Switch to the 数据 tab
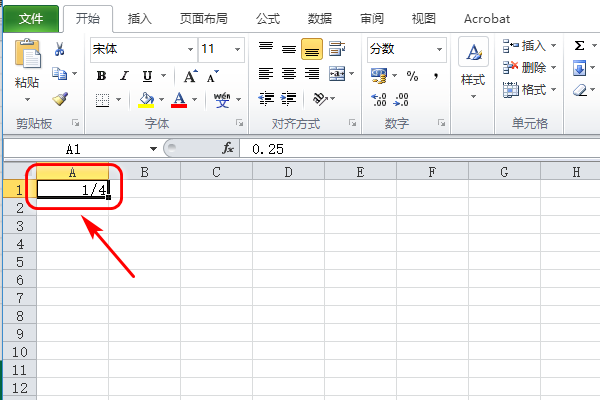 click(320, 18)
